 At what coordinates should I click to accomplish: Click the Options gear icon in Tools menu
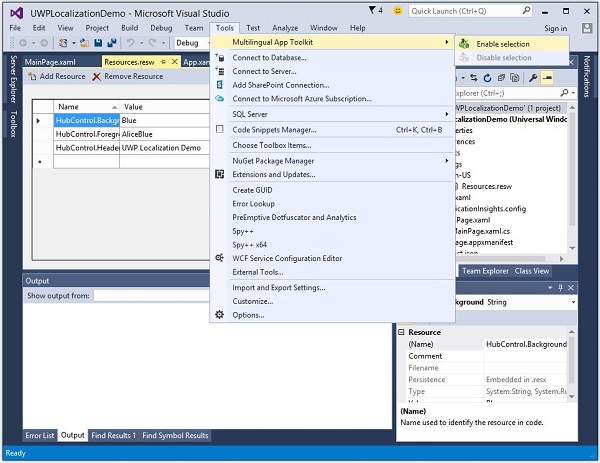(x=219, y=315)
